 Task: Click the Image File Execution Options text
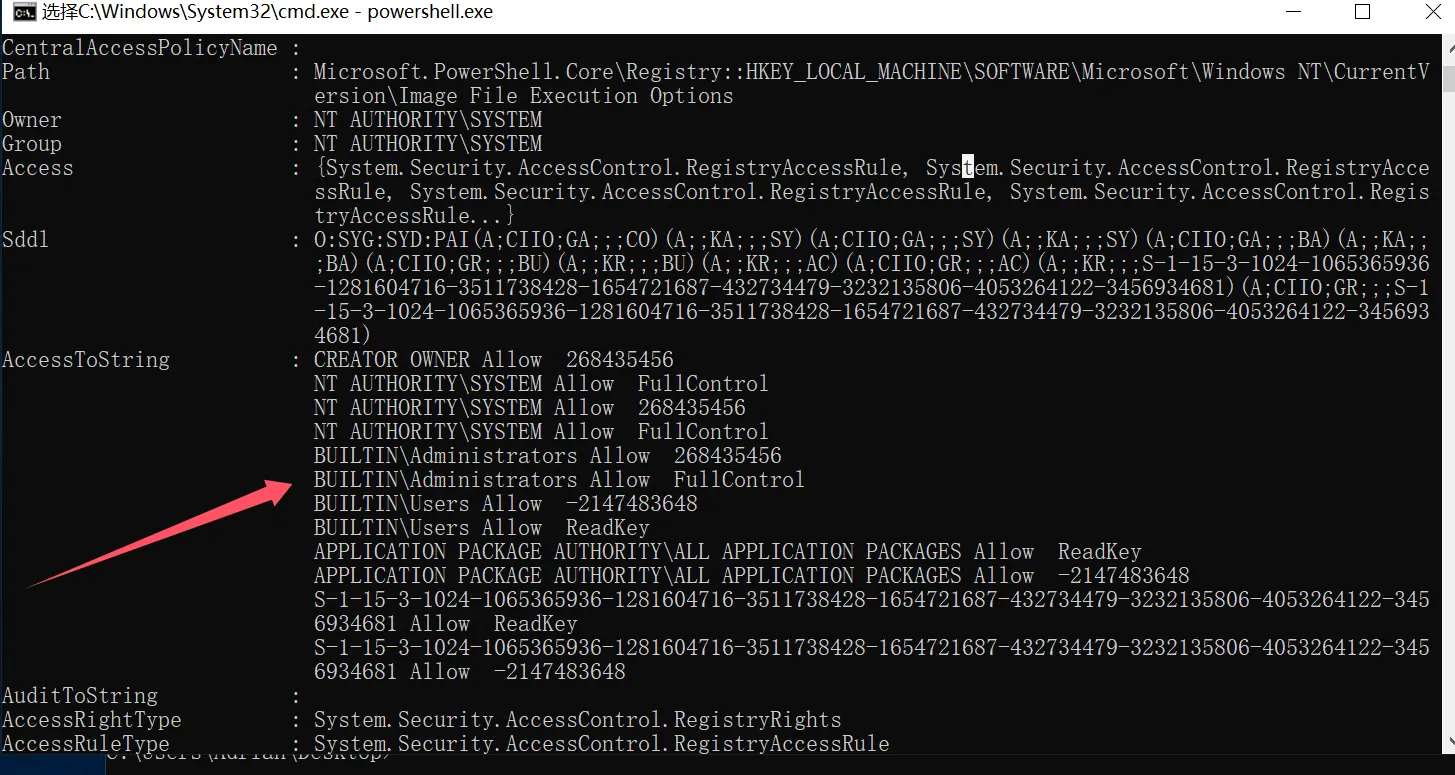(565, 96)
